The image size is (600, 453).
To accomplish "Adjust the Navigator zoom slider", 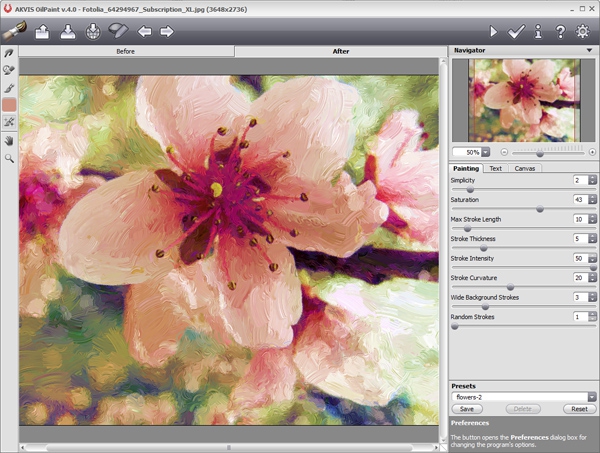I will point(540,154).
